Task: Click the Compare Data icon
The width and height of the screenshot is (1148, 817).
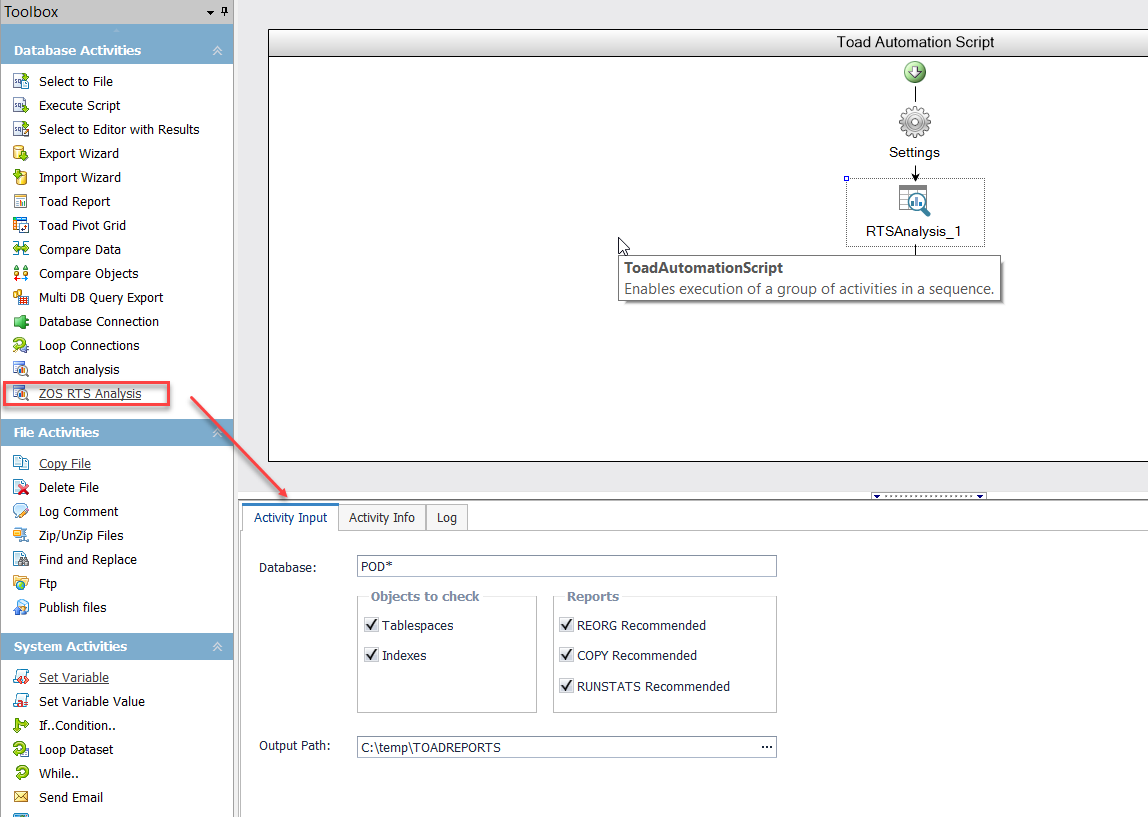Action: click(x=21, y=250)
